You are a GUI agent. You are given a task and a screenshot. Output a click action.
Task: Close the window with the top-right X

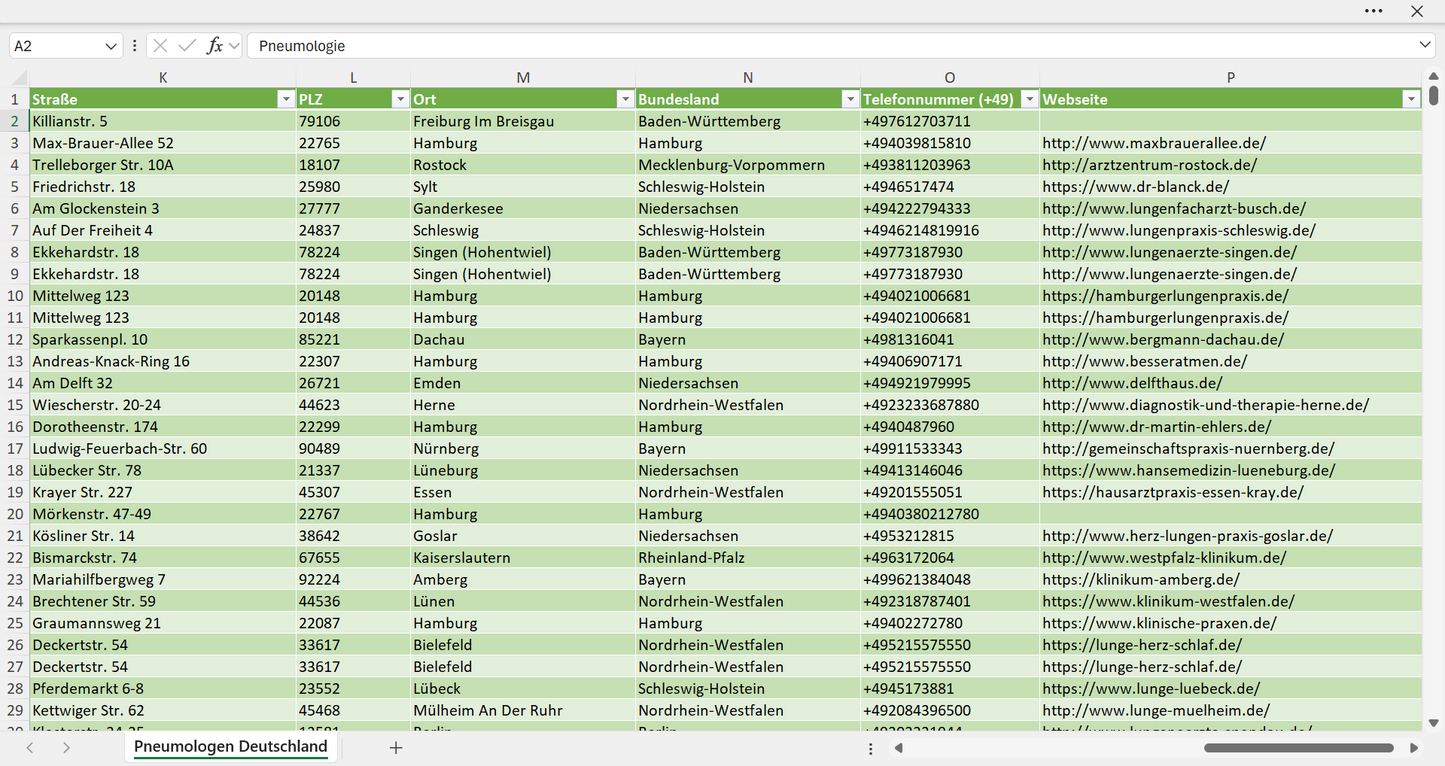coord(1417,11)
